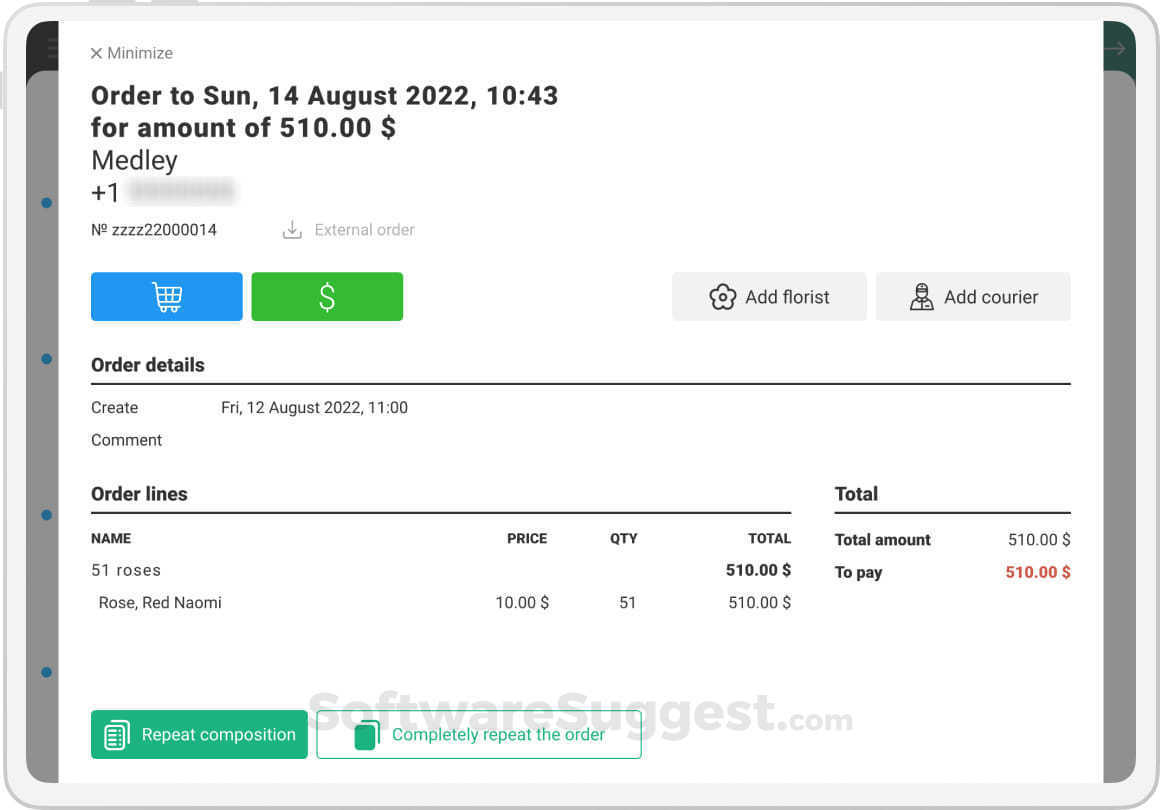
Task: Click the customer name Medley
Action: [134, 160]
